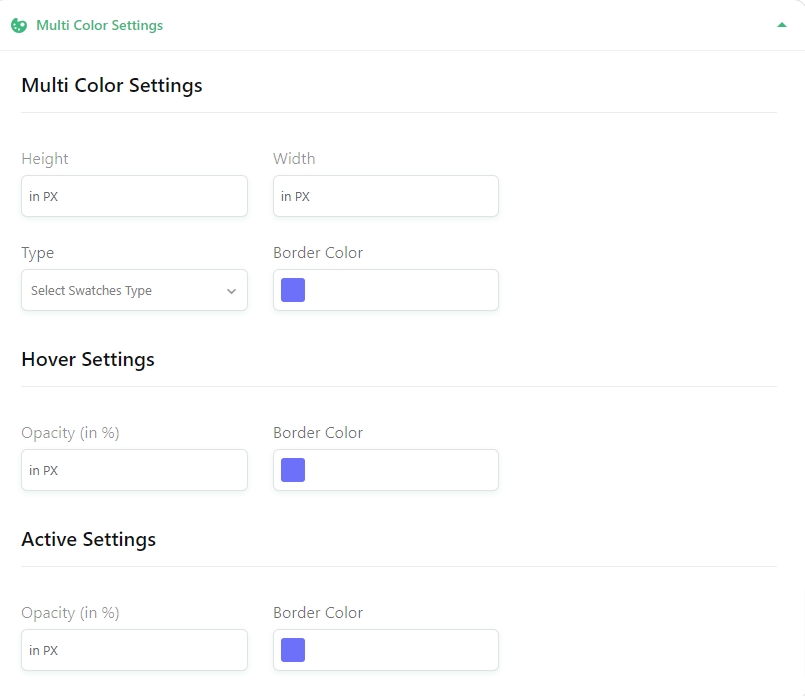Click the Active Settings section heading

point(88,539)
